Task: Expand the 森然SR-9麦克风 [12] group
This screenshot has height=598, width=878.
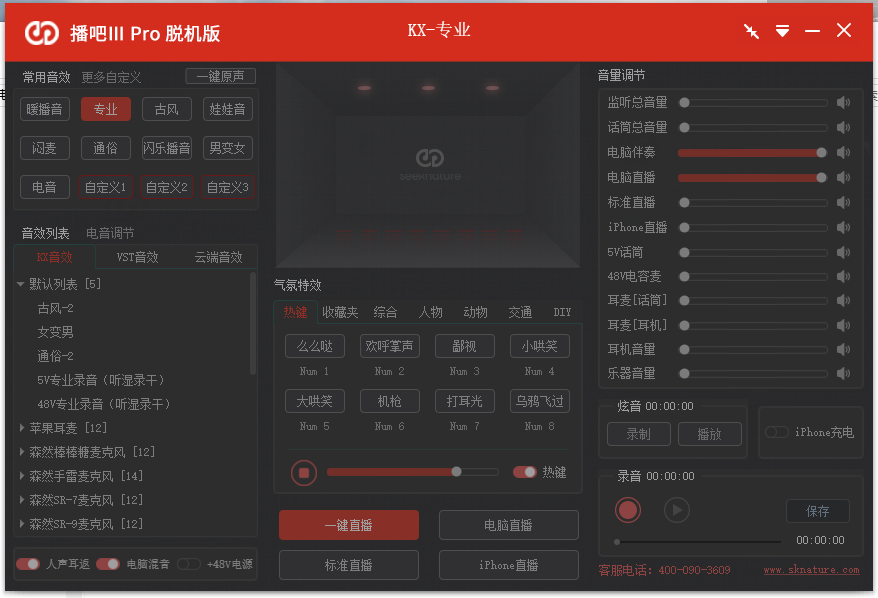Action: (21, 524)
